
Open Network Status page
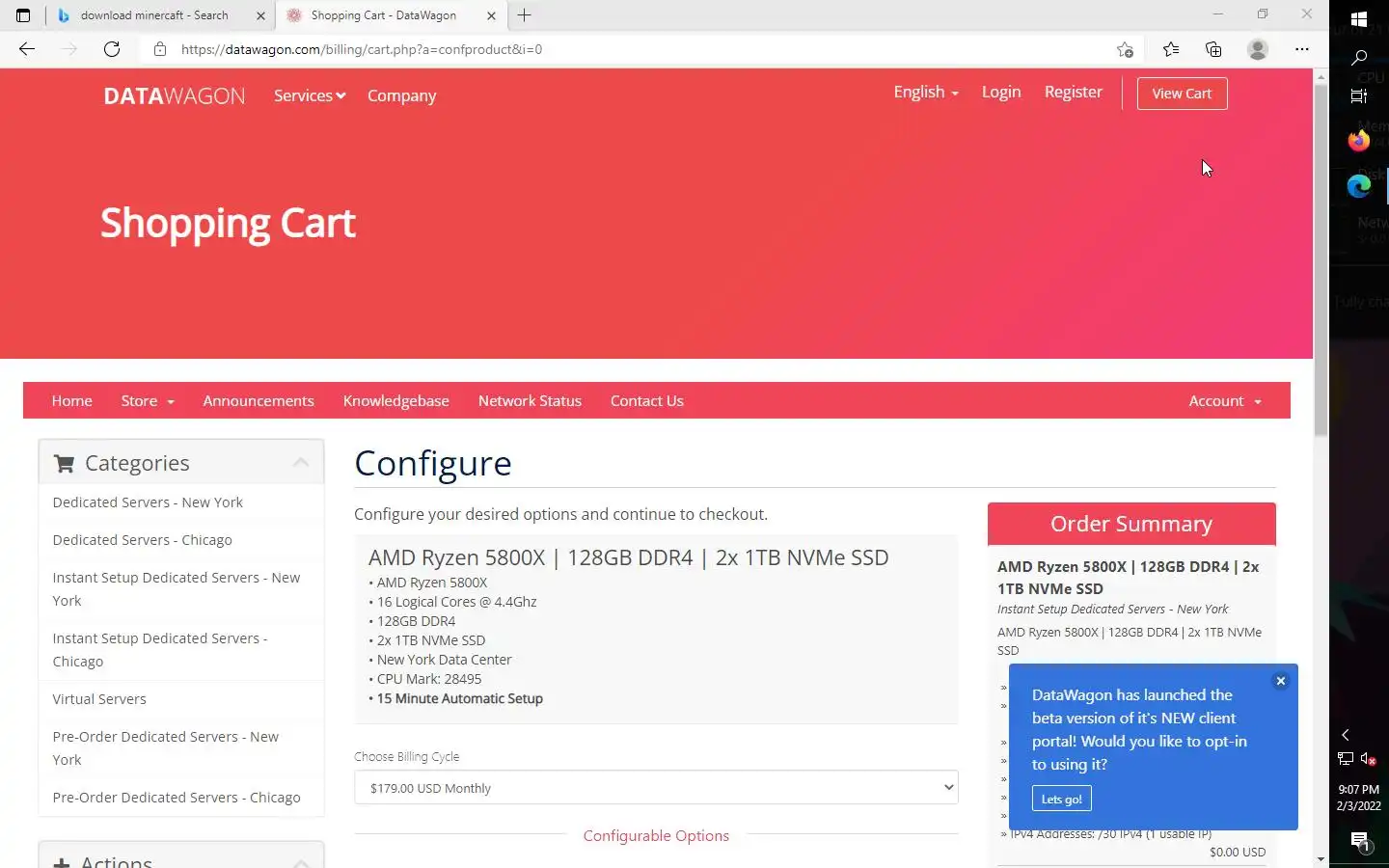point(530,401)
